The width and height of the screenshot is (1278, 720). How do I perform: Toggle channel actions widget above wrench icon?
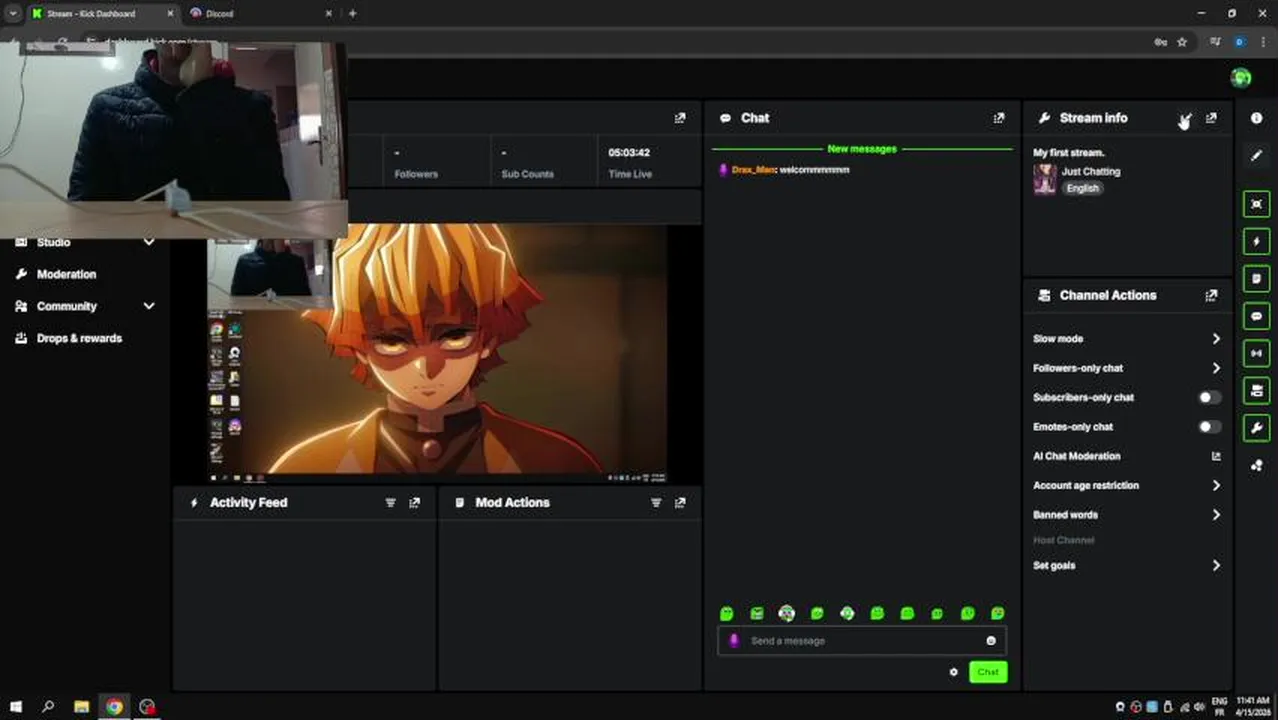point(1256,390)
